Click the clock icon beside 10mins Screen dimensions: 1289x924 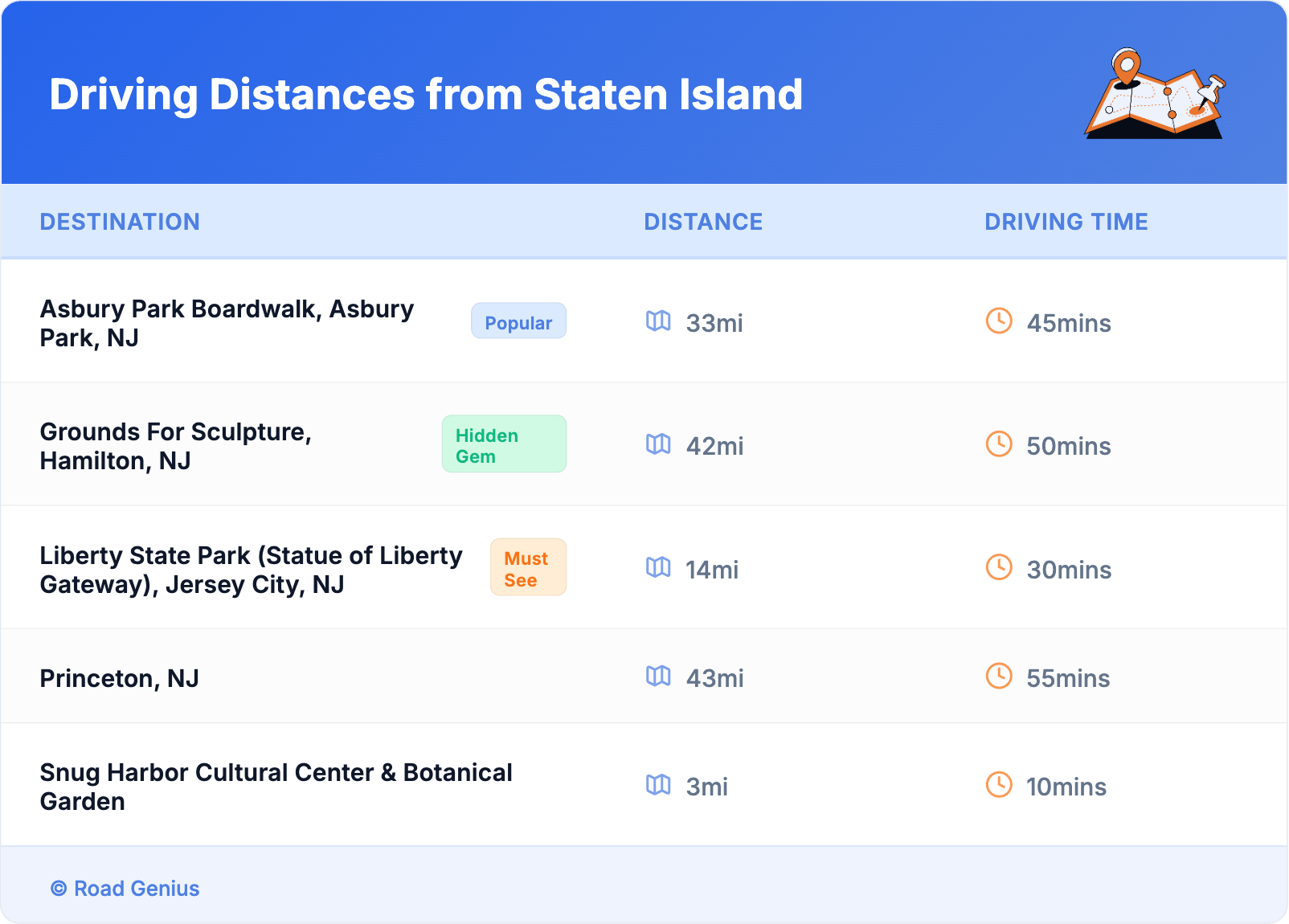999,785
